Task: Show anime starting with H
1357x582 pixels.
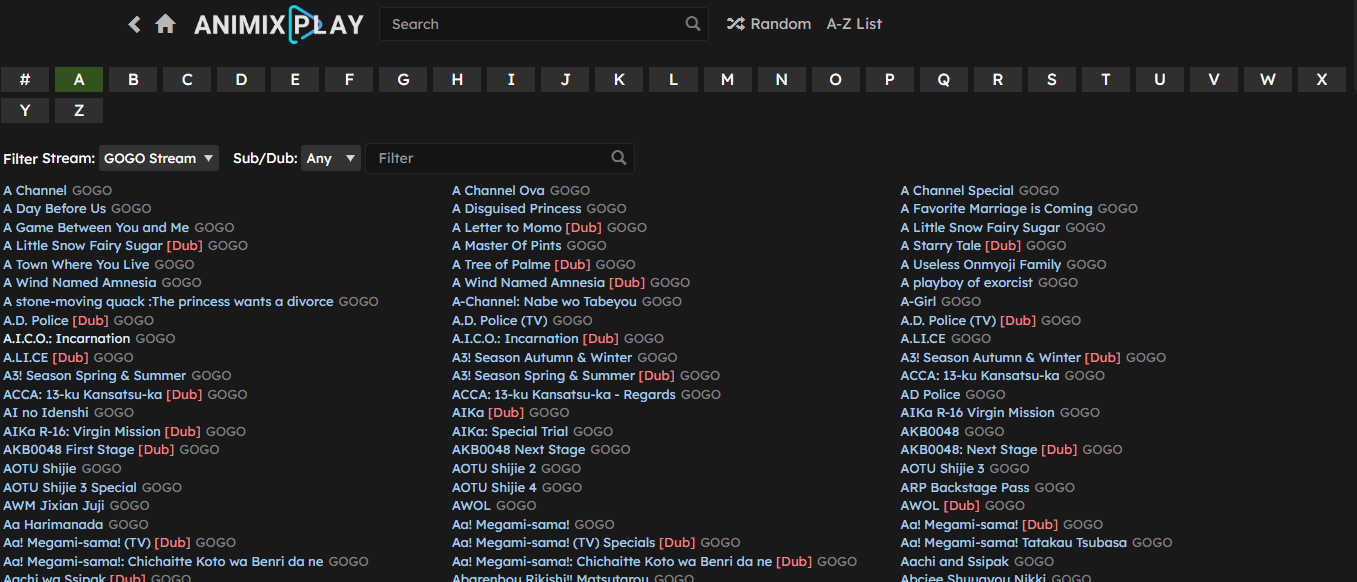Action: (457, 80)
